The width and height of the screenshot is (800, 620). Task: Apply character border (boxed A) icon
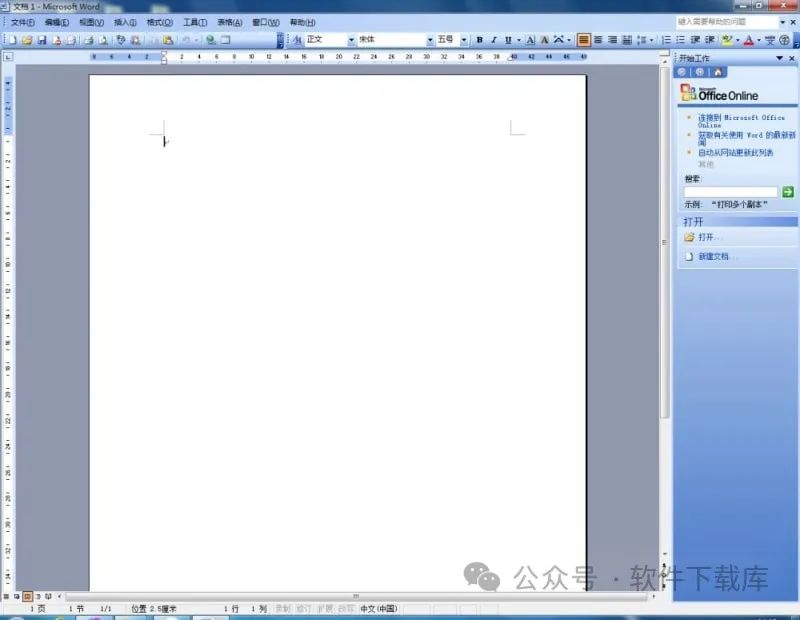(x=531, y=40)
